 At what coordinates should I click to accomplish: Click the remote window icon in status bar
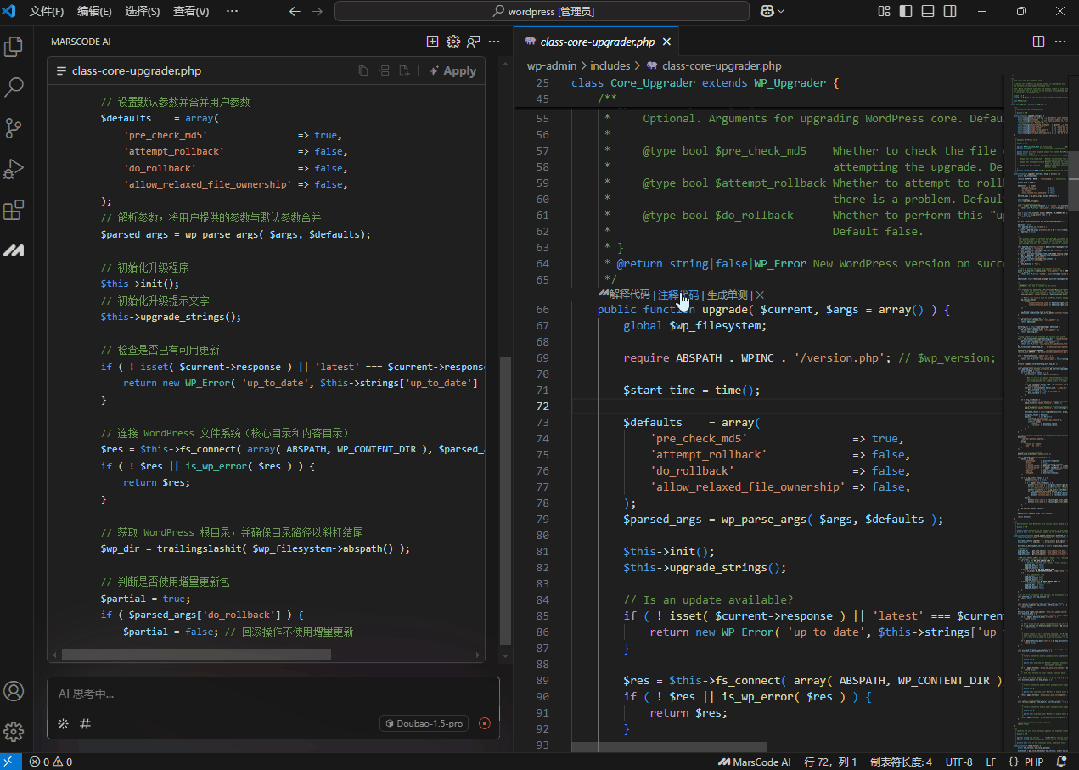click(10, 762)
